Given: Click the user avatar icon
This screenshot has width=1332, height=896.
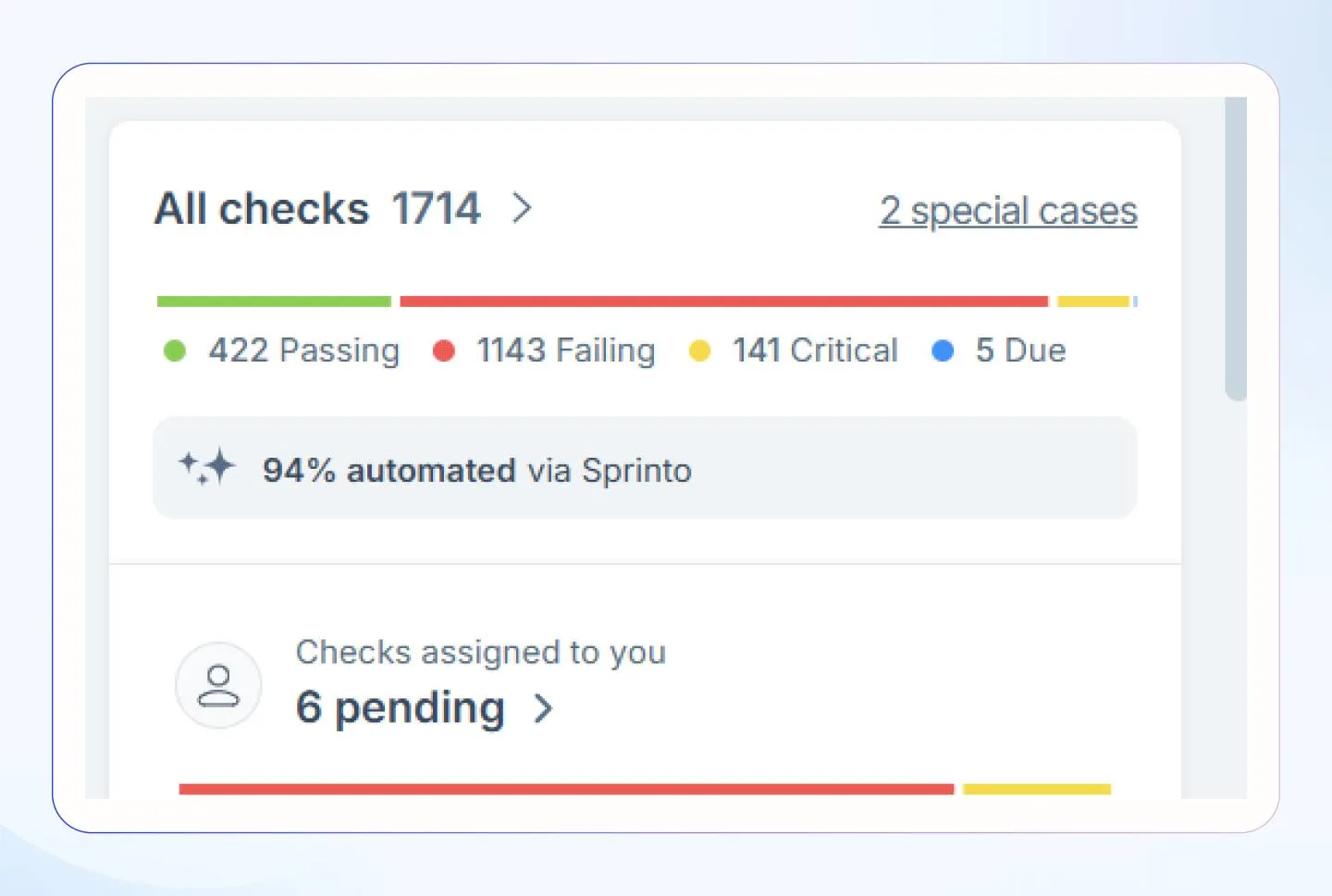Looking at the screenshot, I should click(218, 685).
